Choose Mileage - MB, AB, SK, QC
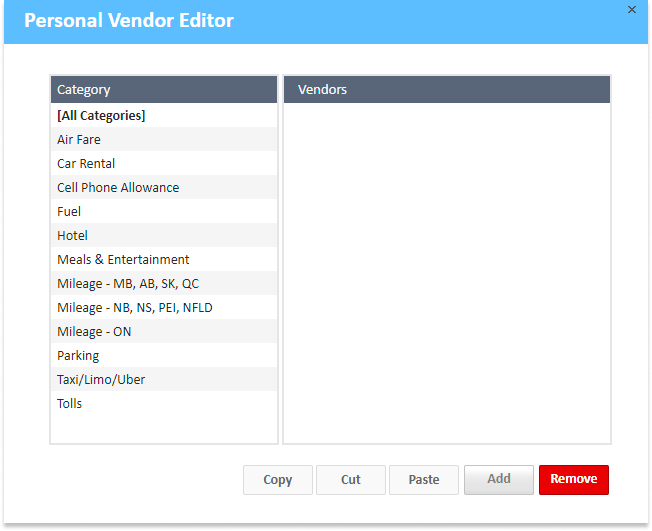 [128, 284]
